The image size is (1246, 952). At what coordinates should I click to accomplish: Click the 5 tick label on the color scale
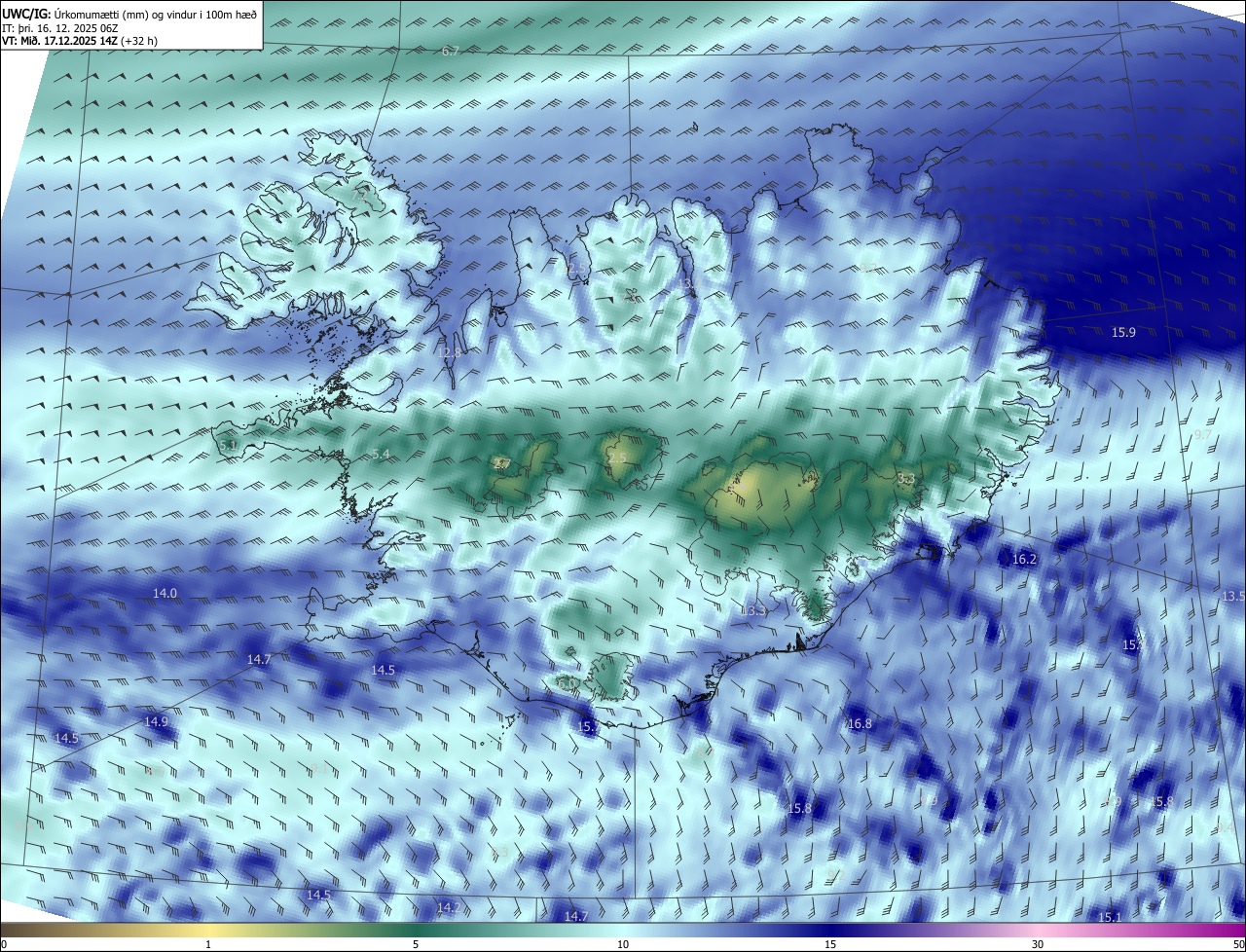pyautogui.click(x=416, y=945)
